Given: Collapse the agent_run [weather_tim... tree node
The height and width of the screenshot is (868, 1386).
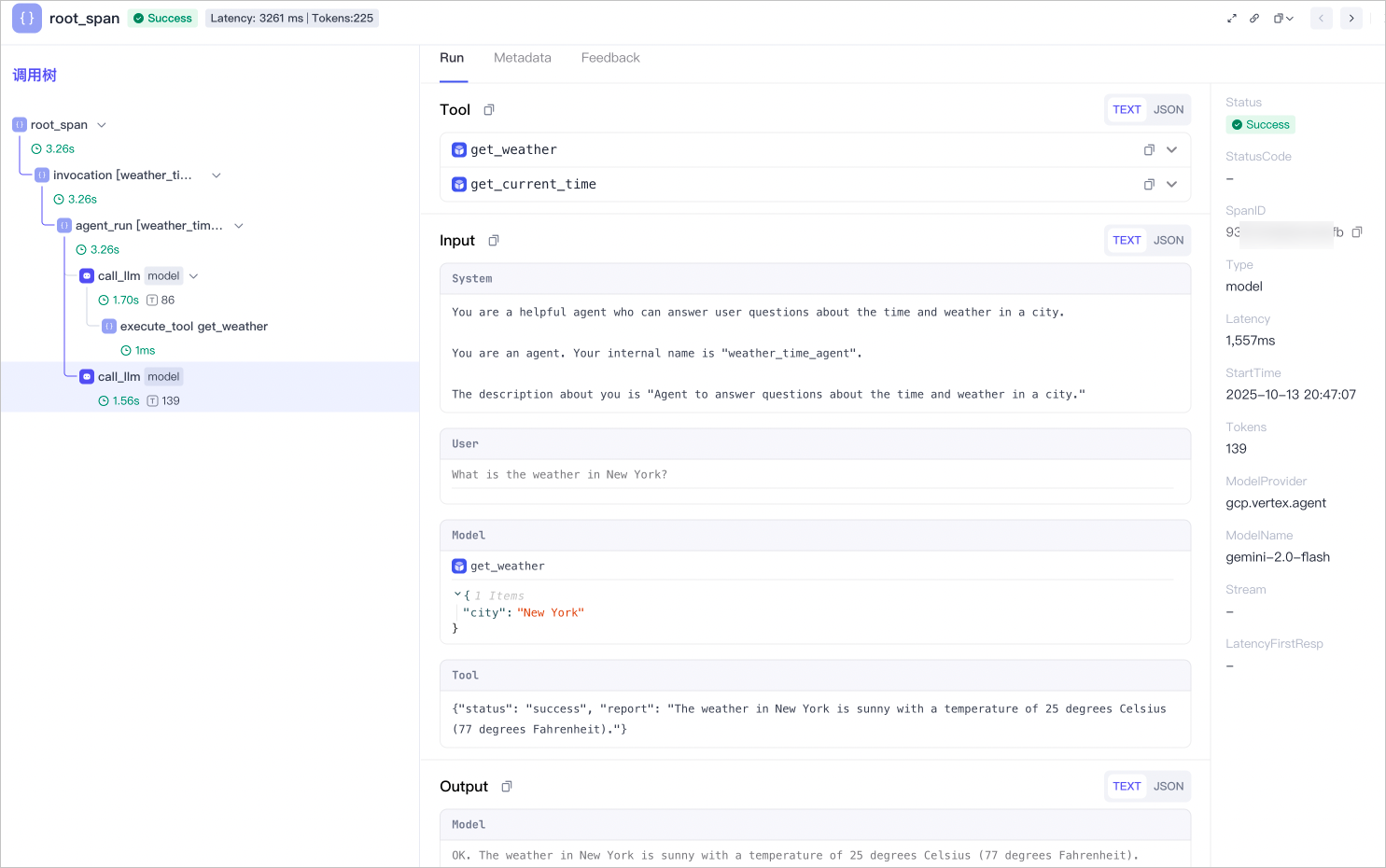Looking at the screenshot, I should 239,226.
